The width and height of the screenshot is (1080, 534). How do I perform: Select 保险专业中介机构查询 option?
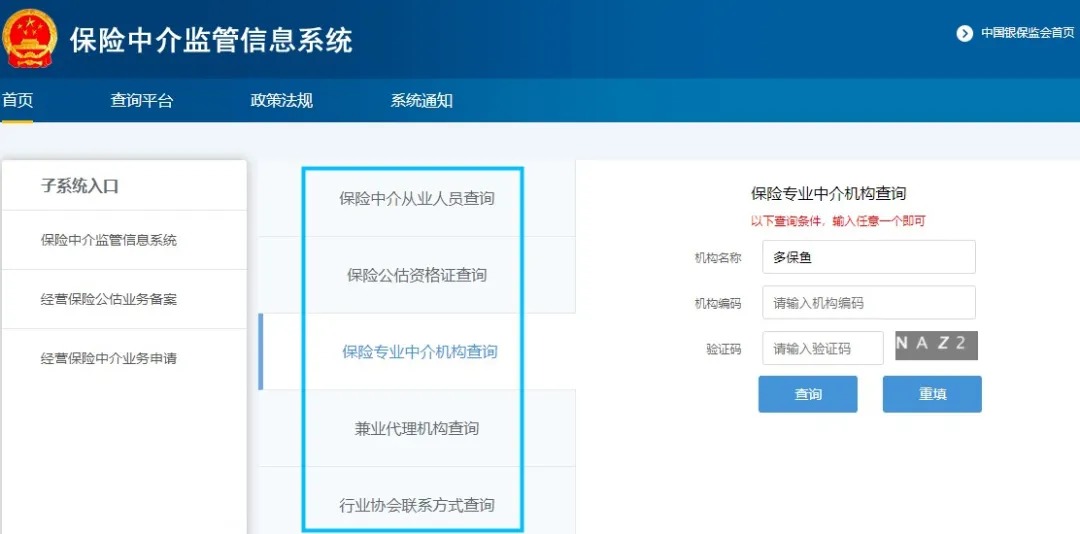pos(419,352)
